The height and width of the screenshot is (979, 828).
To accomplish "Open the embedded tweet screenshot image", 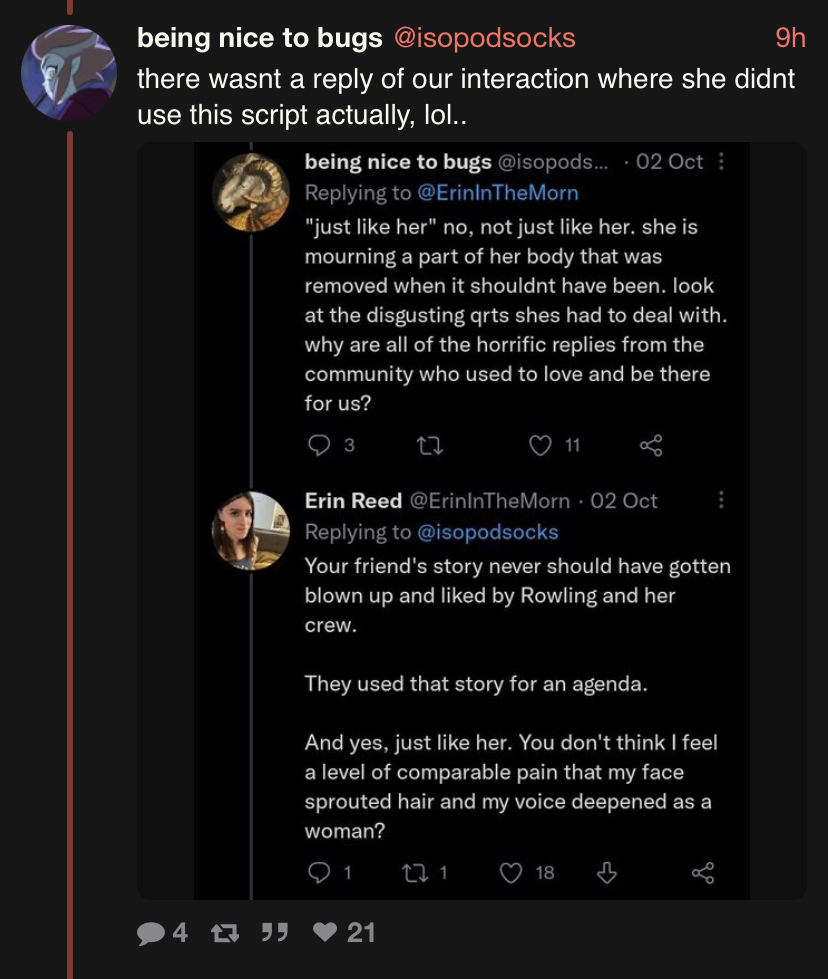I will coord(471,520).
